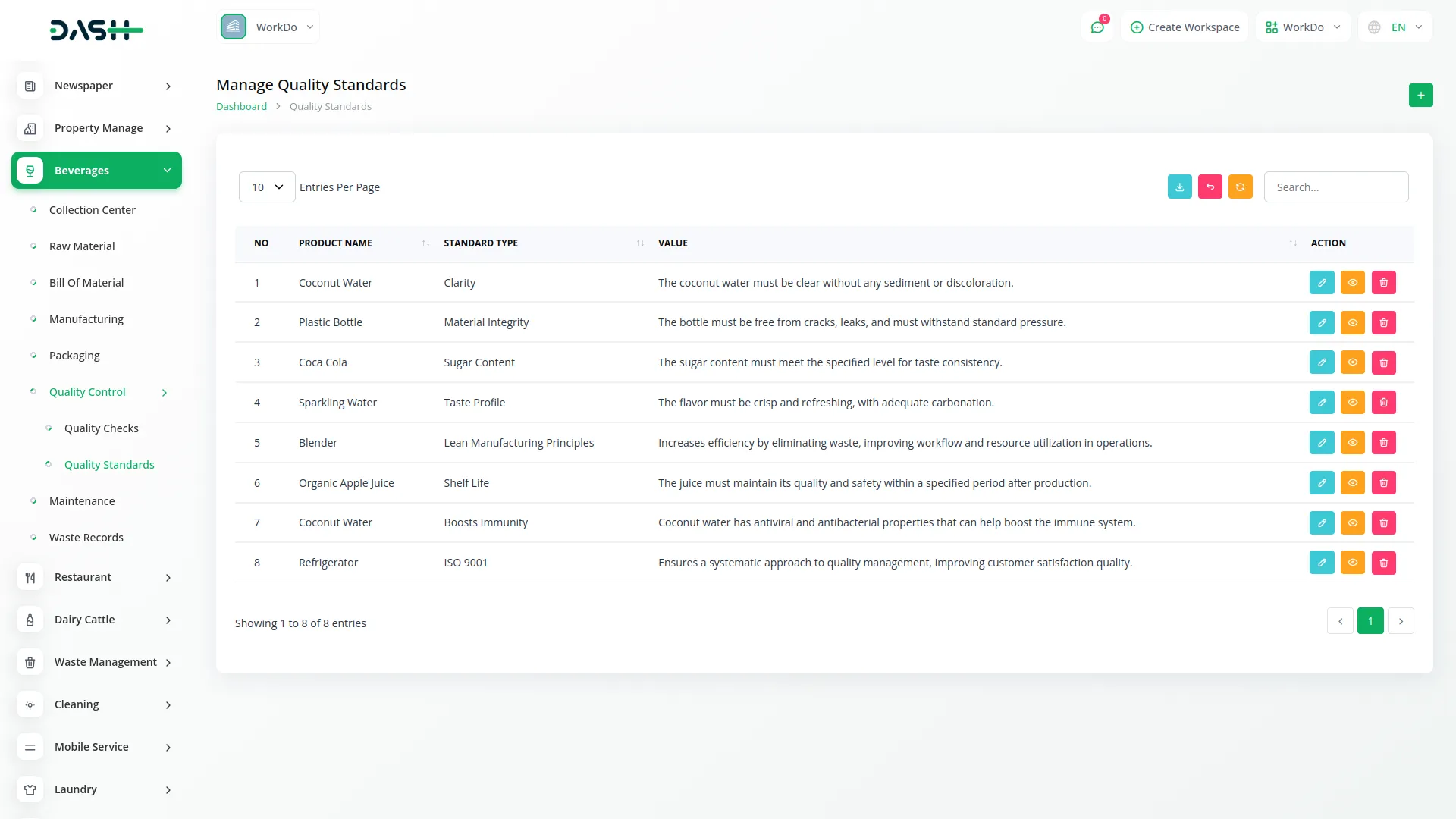This screenshot has width=1456, height=819.
Task: Click the Dashboard breadcrumb link
Action: coord(241,107)
